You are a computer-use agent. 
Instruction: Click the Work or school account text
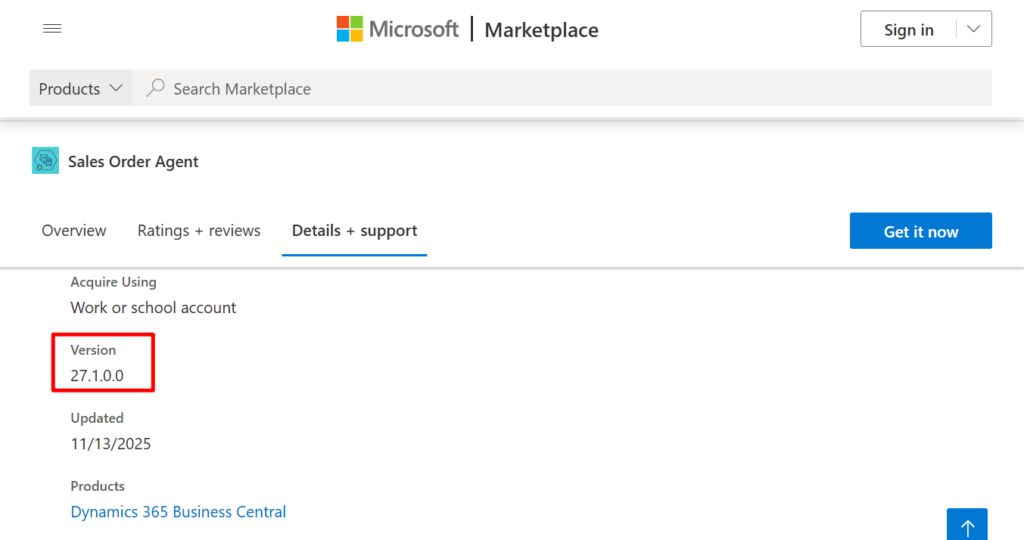153,308
